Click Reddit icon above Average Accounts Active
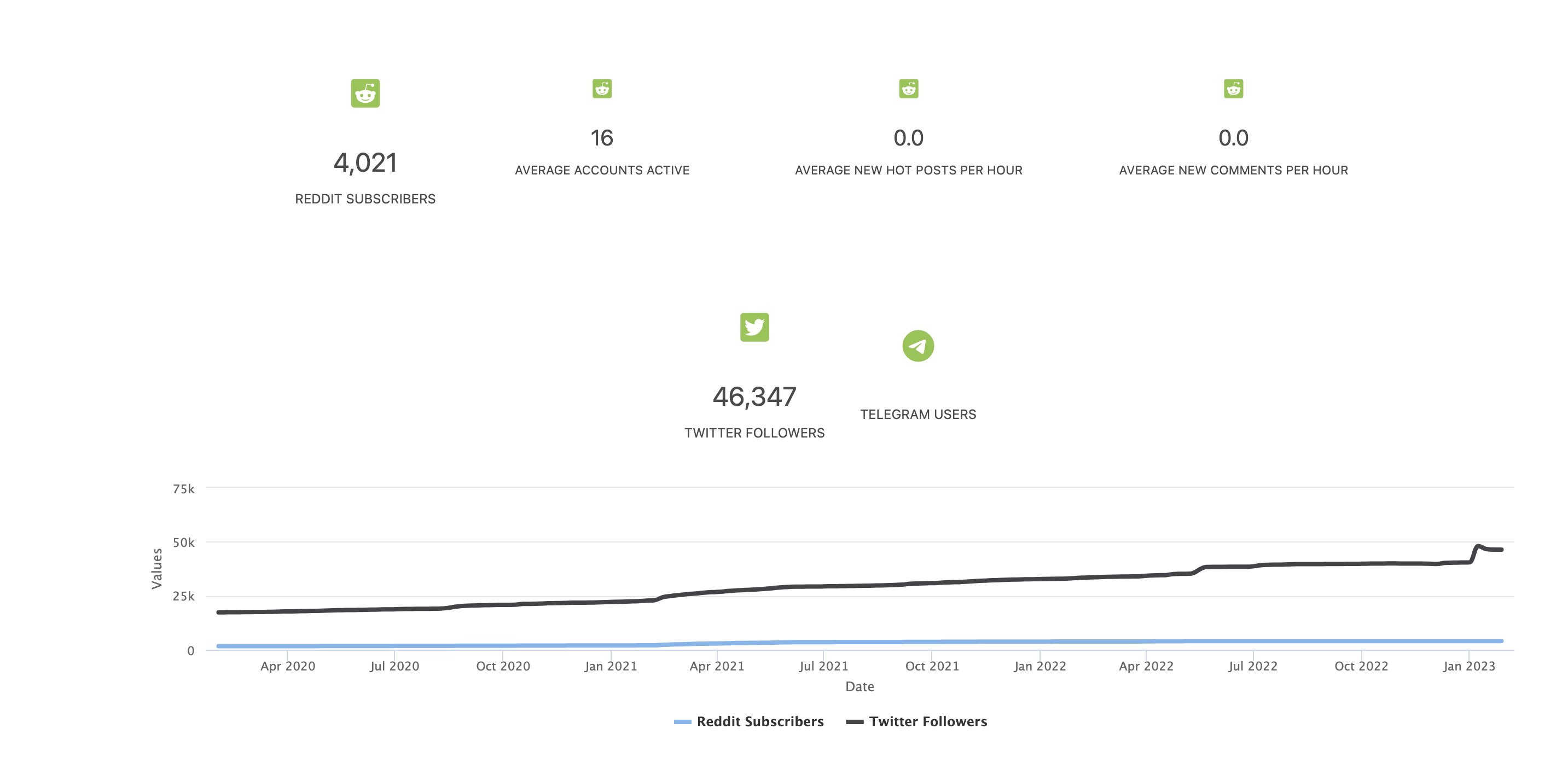The height and width of the screenshot is (770, 1568). (x=602, y=89)
